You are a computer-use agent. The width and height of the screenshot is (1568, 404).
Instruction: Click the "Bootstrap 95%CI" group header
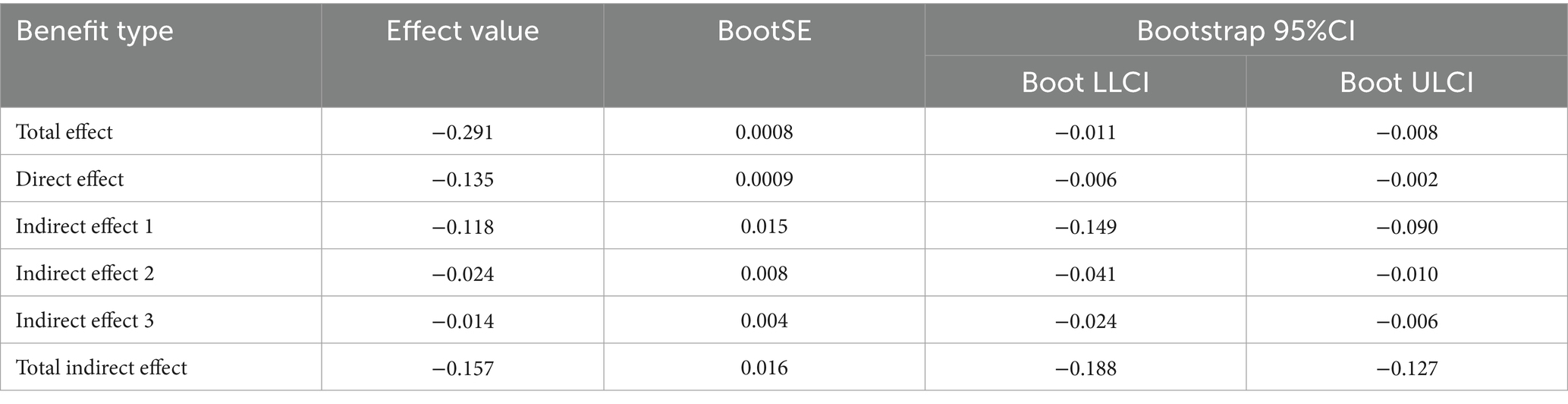coord(1246,32)
